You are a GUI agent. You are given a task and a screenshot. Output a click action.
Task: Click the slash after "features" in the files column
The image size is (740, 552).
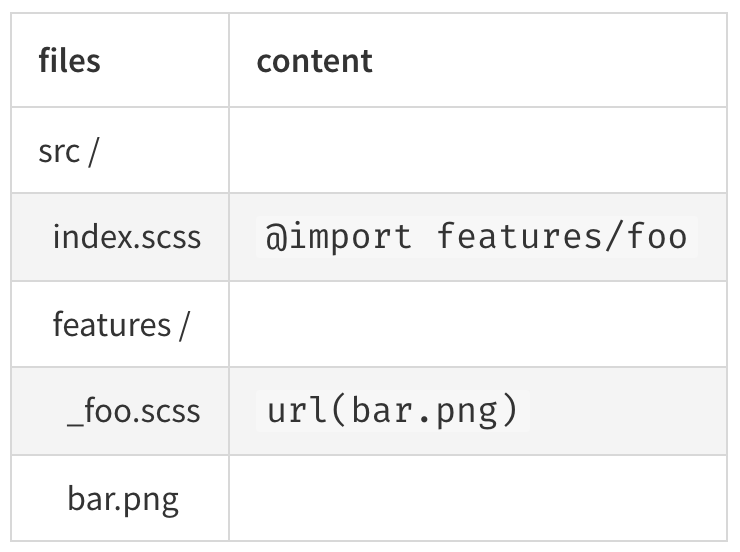[x=183, y=325]
